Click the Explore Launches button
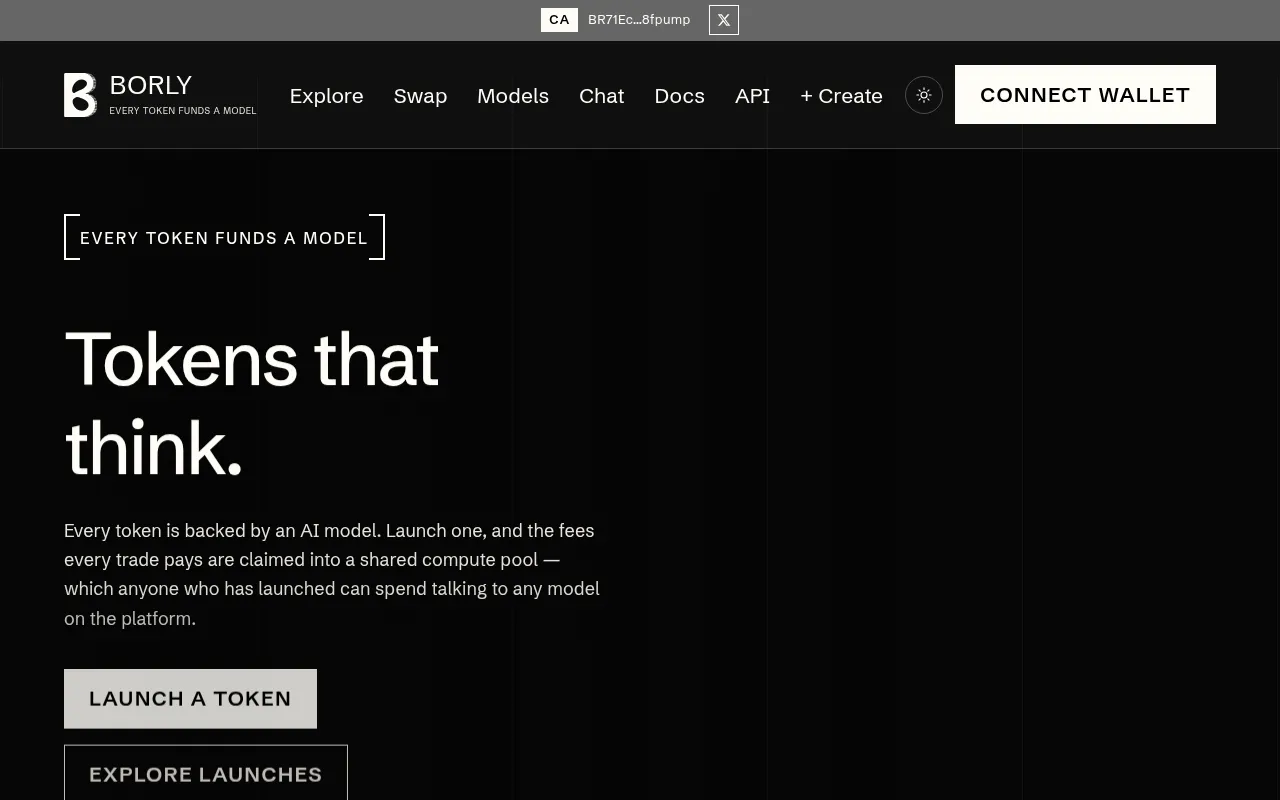The image size is (1280, 800). coord(206,774)
